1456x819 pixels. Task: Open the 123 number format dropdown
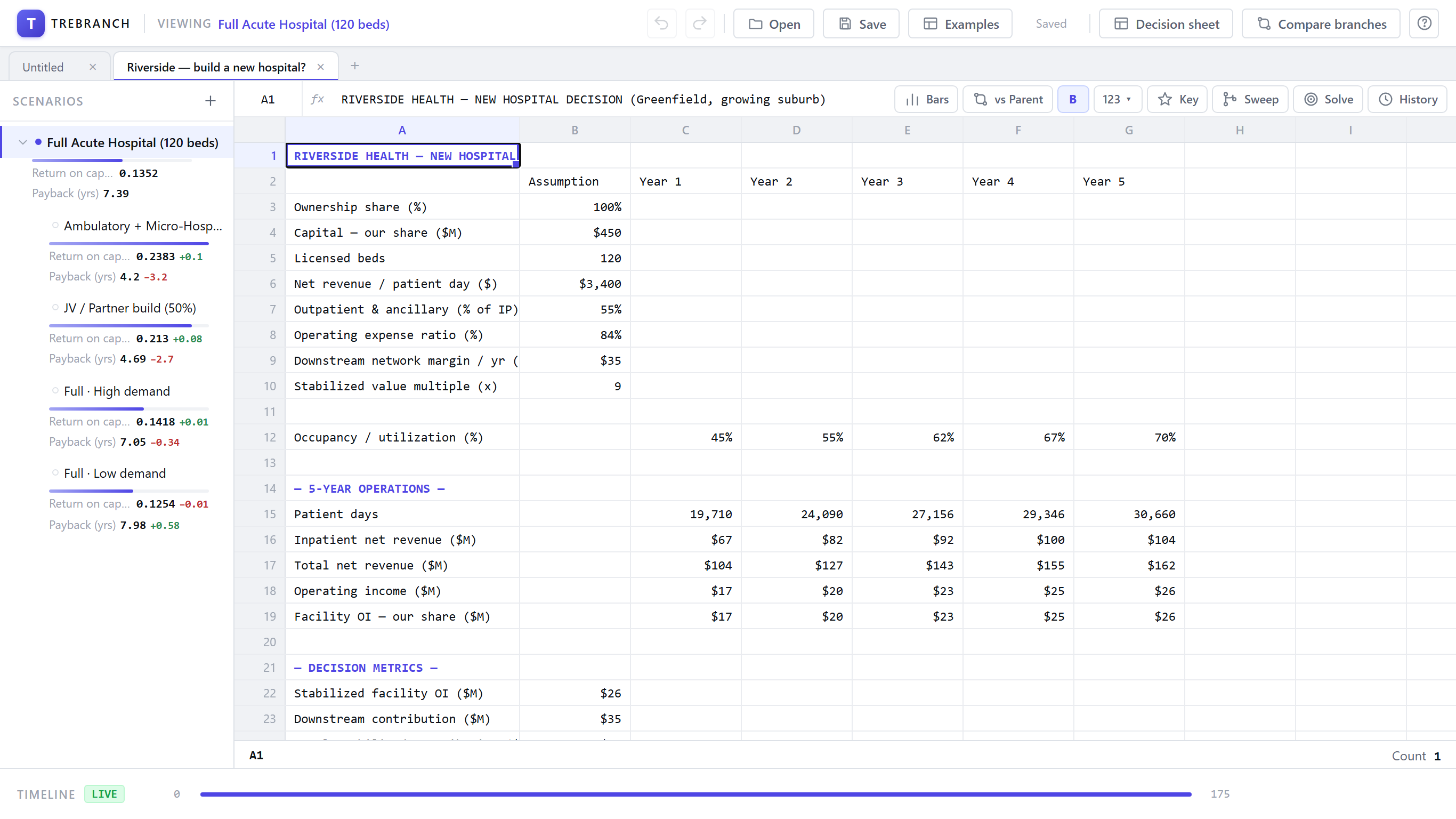tap(1117, 99)
